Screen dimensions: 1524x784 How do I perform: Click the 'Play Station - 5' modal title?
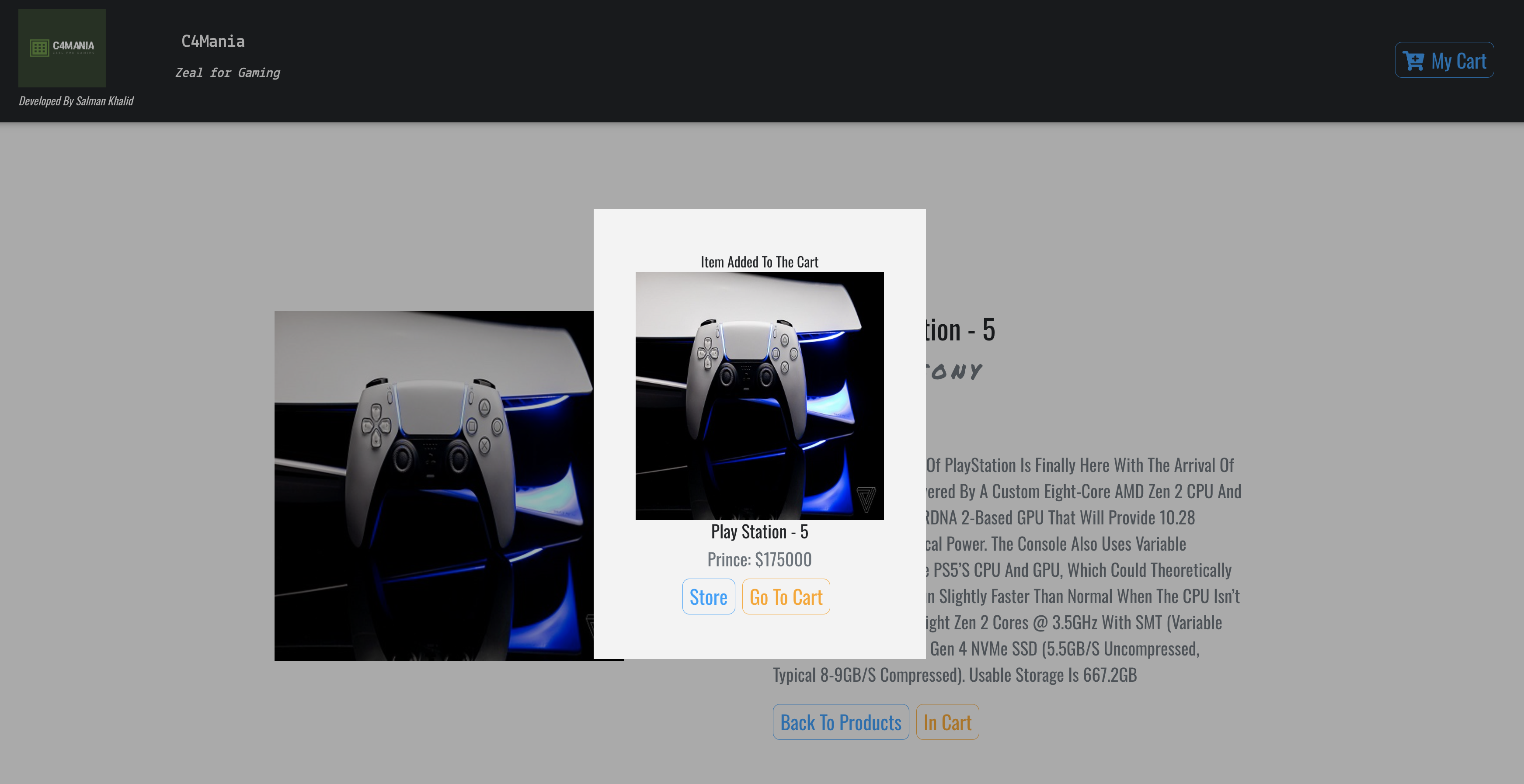pos(759,531)
